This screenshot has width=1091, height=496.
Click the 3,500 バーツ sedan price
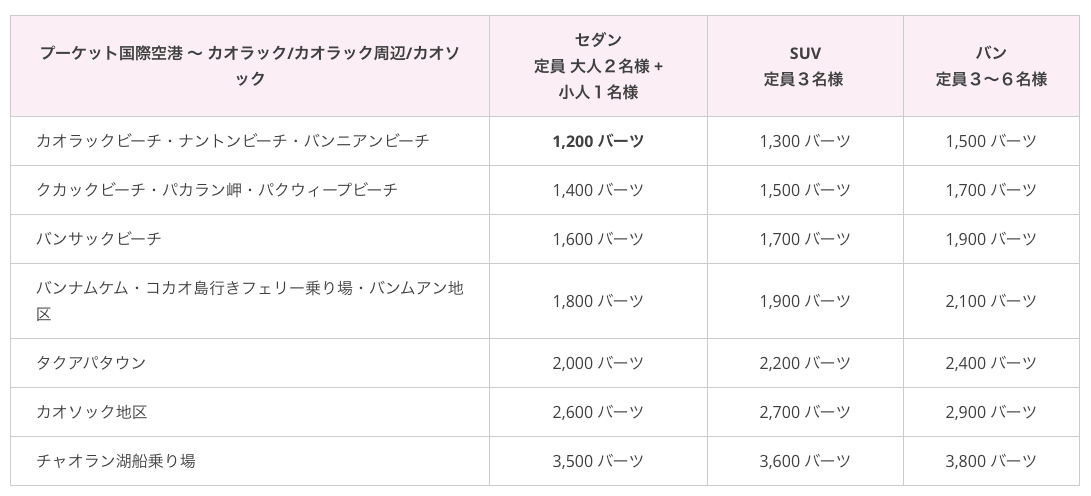click(x=598, y=461)
